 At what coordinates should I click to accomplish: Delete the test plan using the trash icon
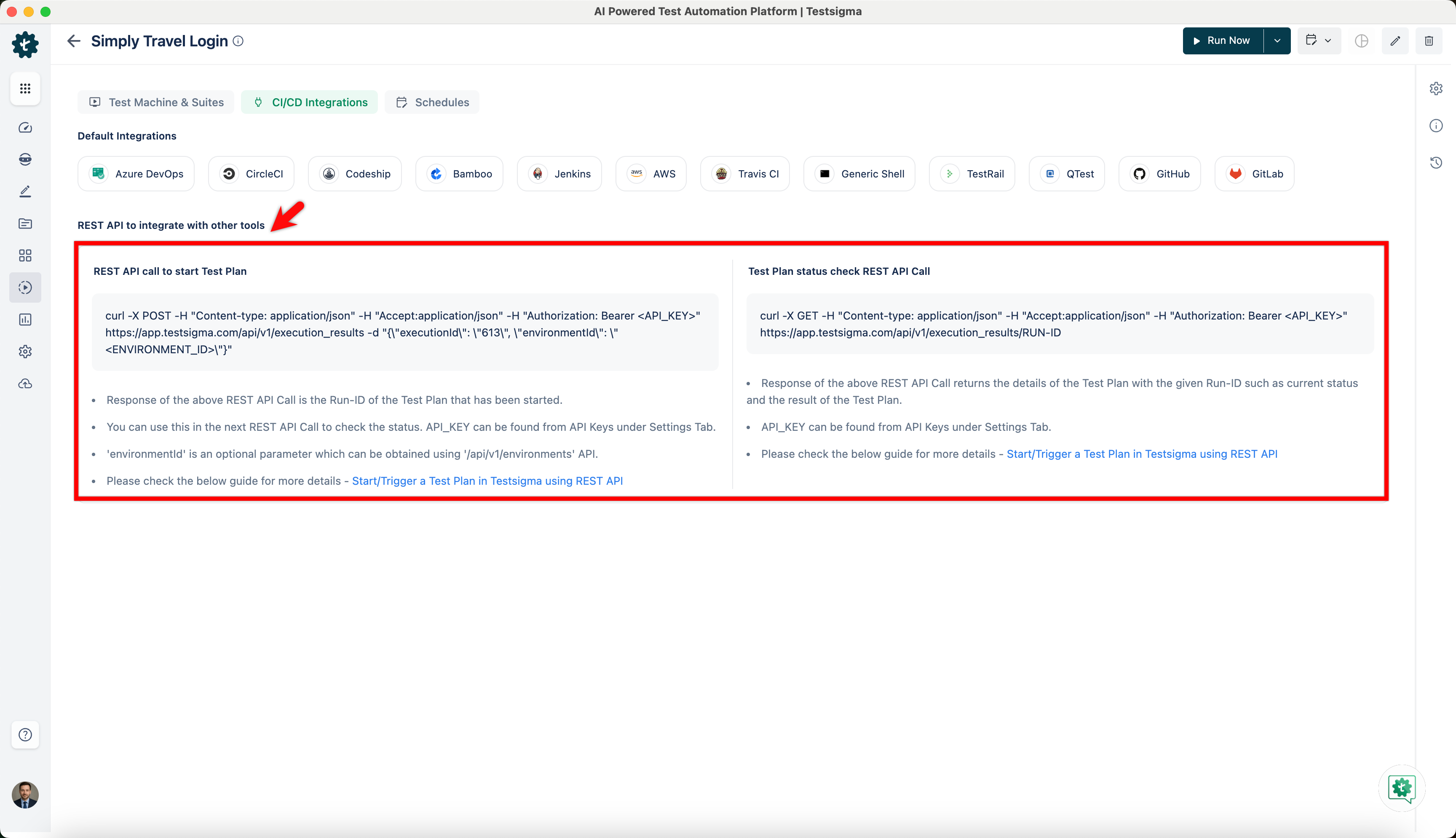[1429, 41]
